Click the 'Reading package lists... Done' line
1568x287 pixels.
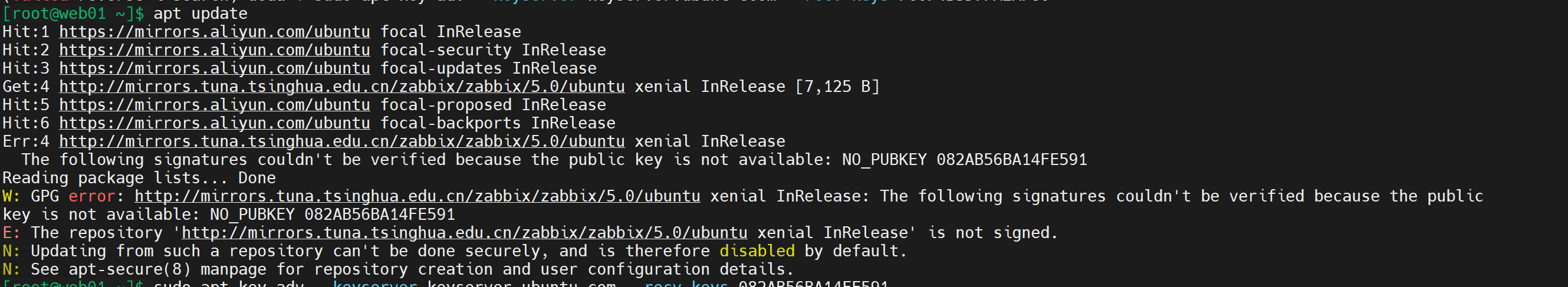click(139, 177)
